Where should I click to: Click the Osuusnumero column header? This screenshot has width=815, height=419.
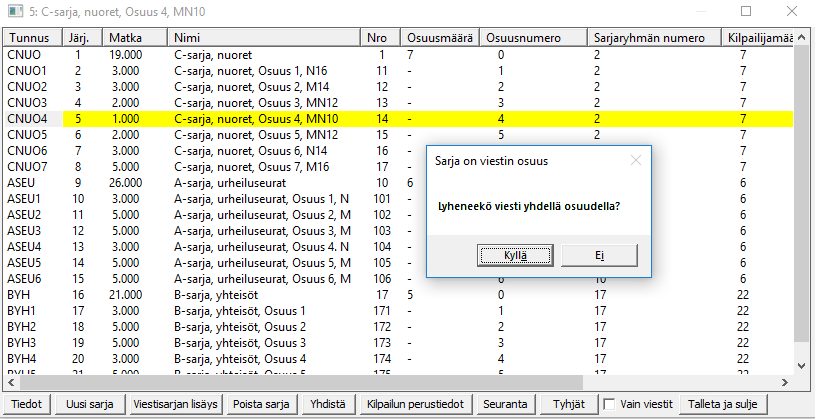tap(530, 37)
